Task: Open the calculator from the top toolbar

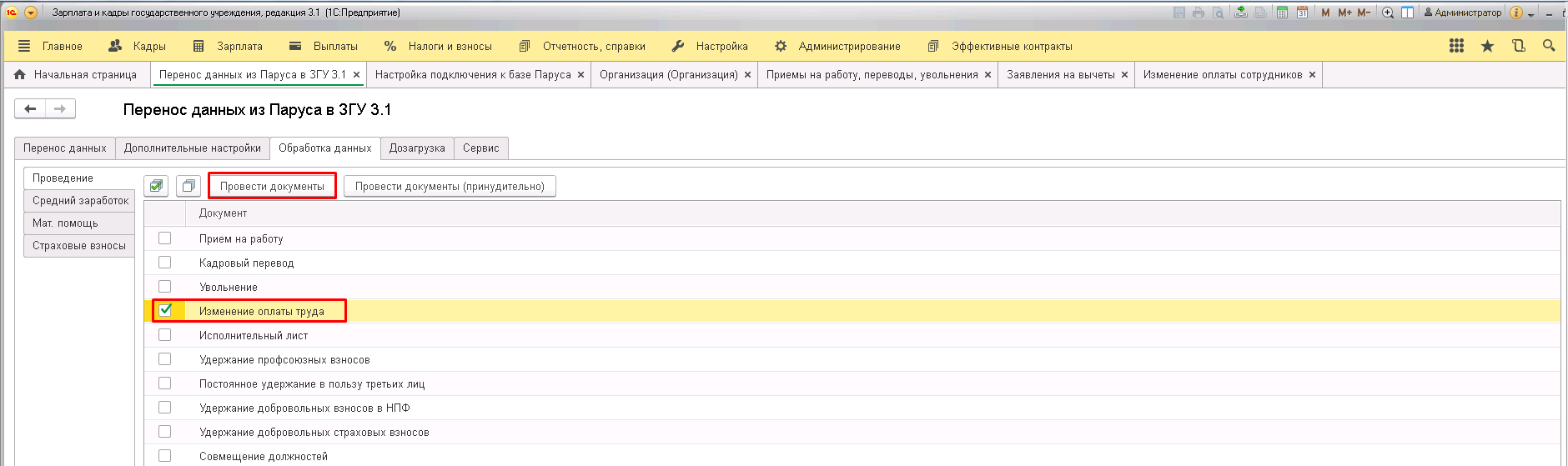Action: pyautogui.click(x=1282, y=13)
